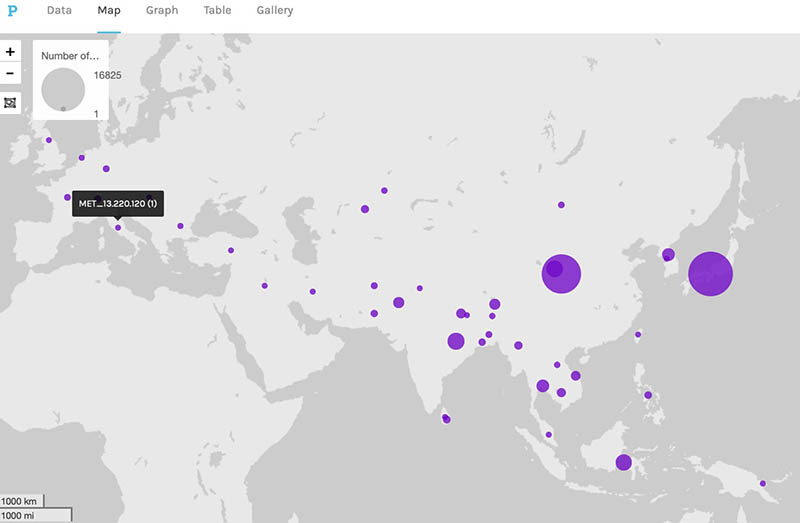800x523 pixels.
Task: Select the large purple circle over China
Action: click(561, 271)
